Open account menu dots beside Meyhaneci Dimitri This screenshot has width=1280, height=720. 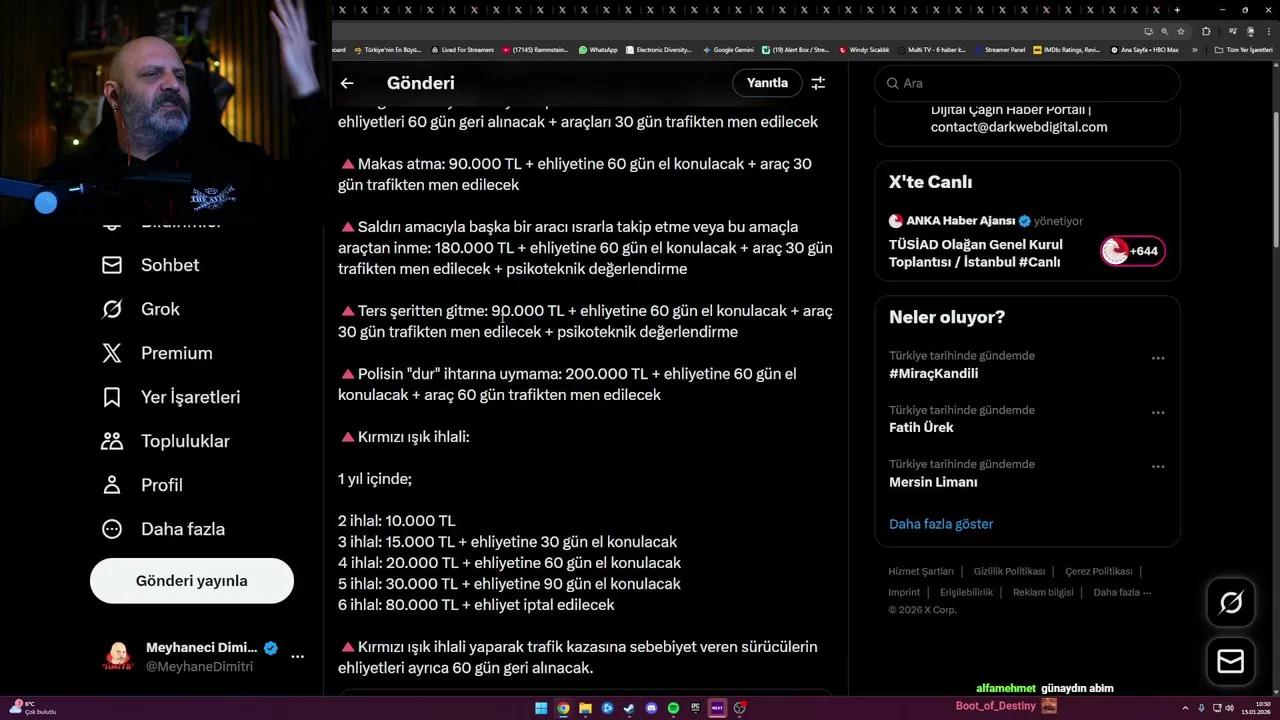[x=297, y=657]
